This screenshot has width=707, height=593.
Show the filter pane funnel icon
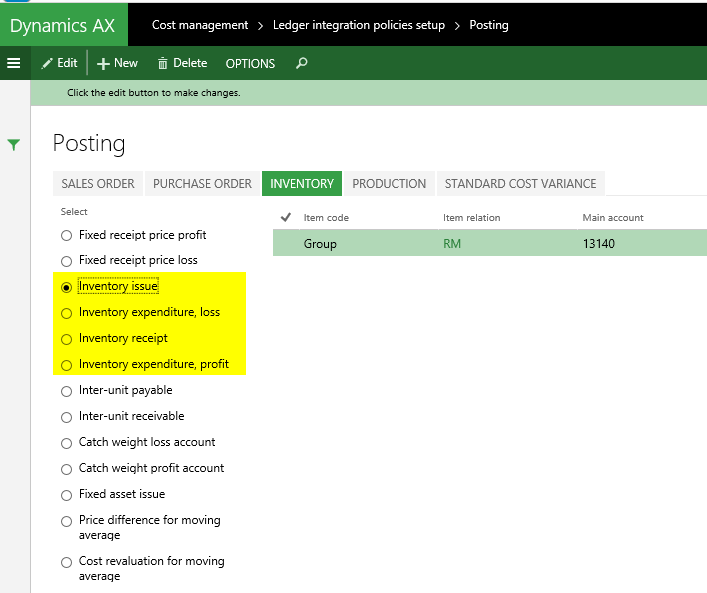pos(14,145)
